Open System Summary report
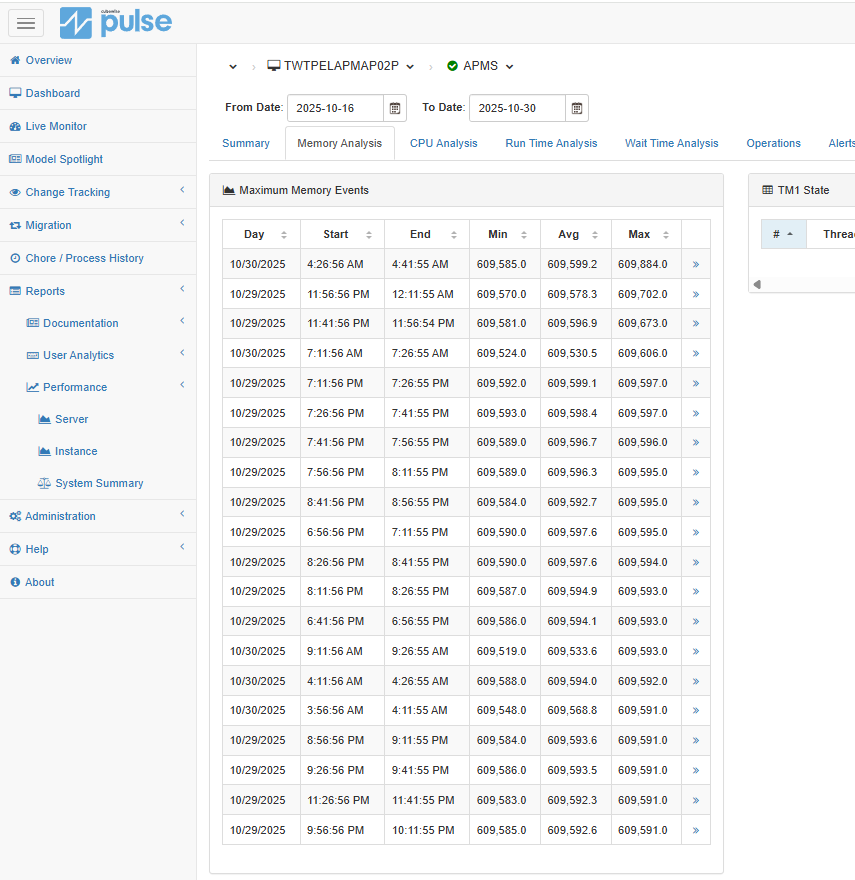This screenshot has width=855, height=880. coord(99,483)
